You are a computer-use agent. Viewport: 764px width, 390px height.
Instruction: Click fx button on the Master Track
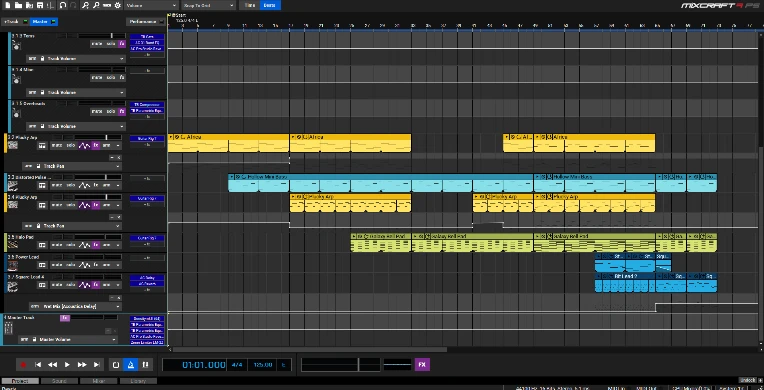tap(64, 318)
